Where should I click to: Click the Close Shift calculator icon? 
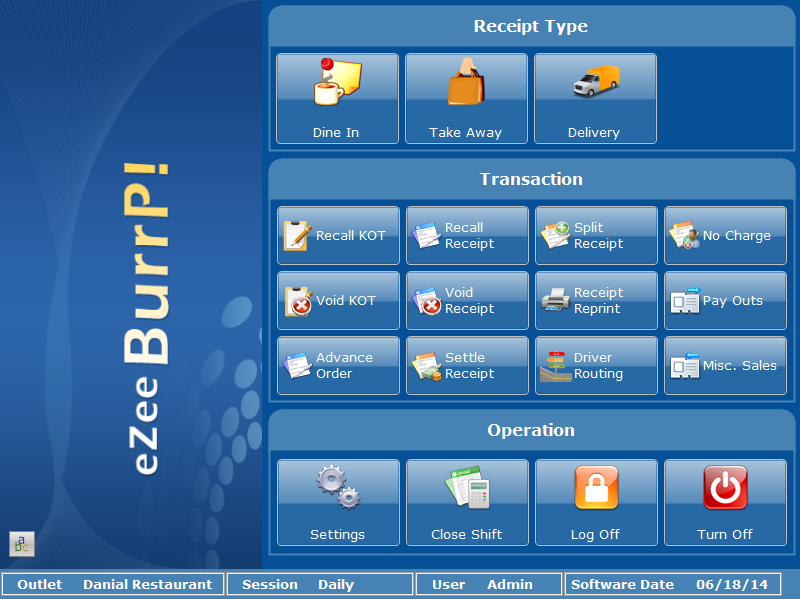(467, 489)
